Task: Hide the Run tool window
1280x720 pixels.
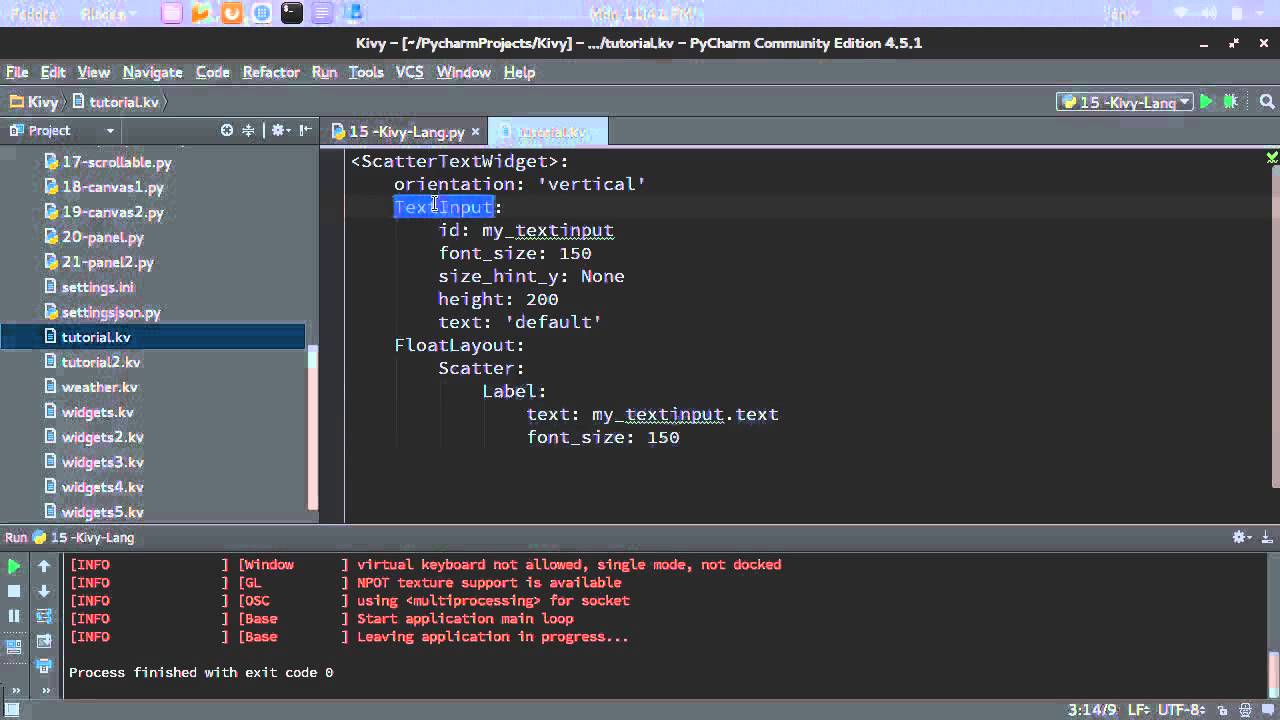Action: tap(1267, 537)
